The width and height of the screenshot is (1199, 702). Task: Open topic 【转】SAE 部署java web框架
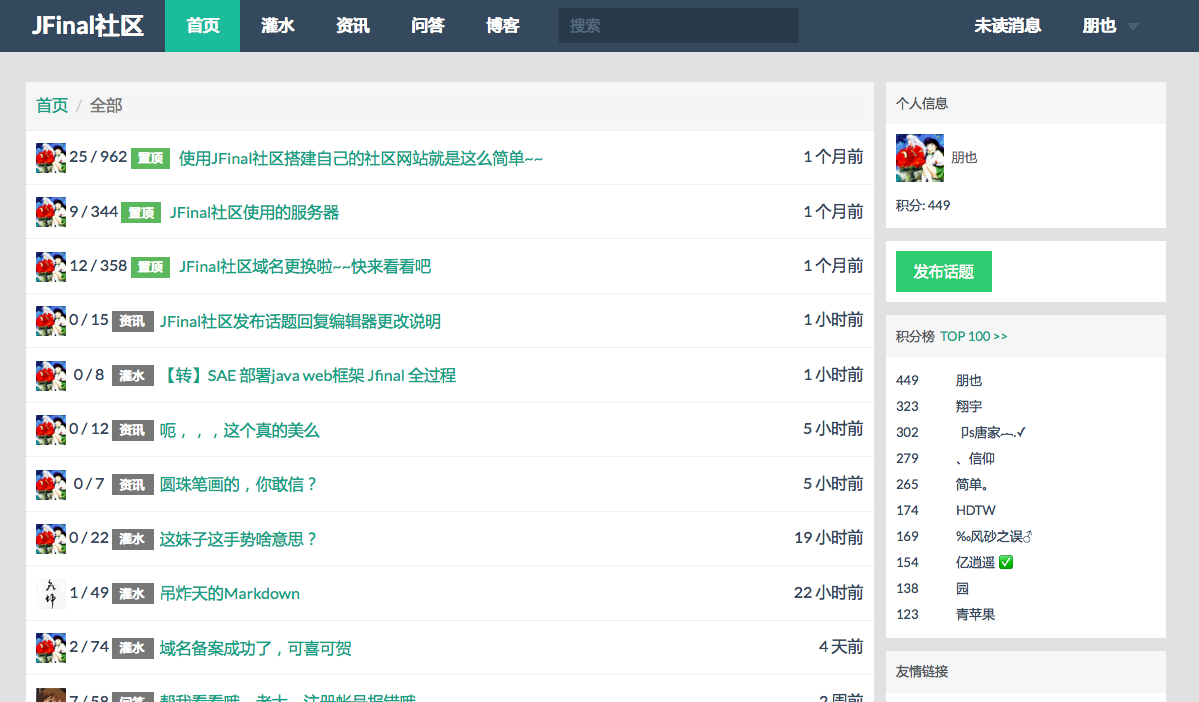pyautogui.click(x=307, y=375)
